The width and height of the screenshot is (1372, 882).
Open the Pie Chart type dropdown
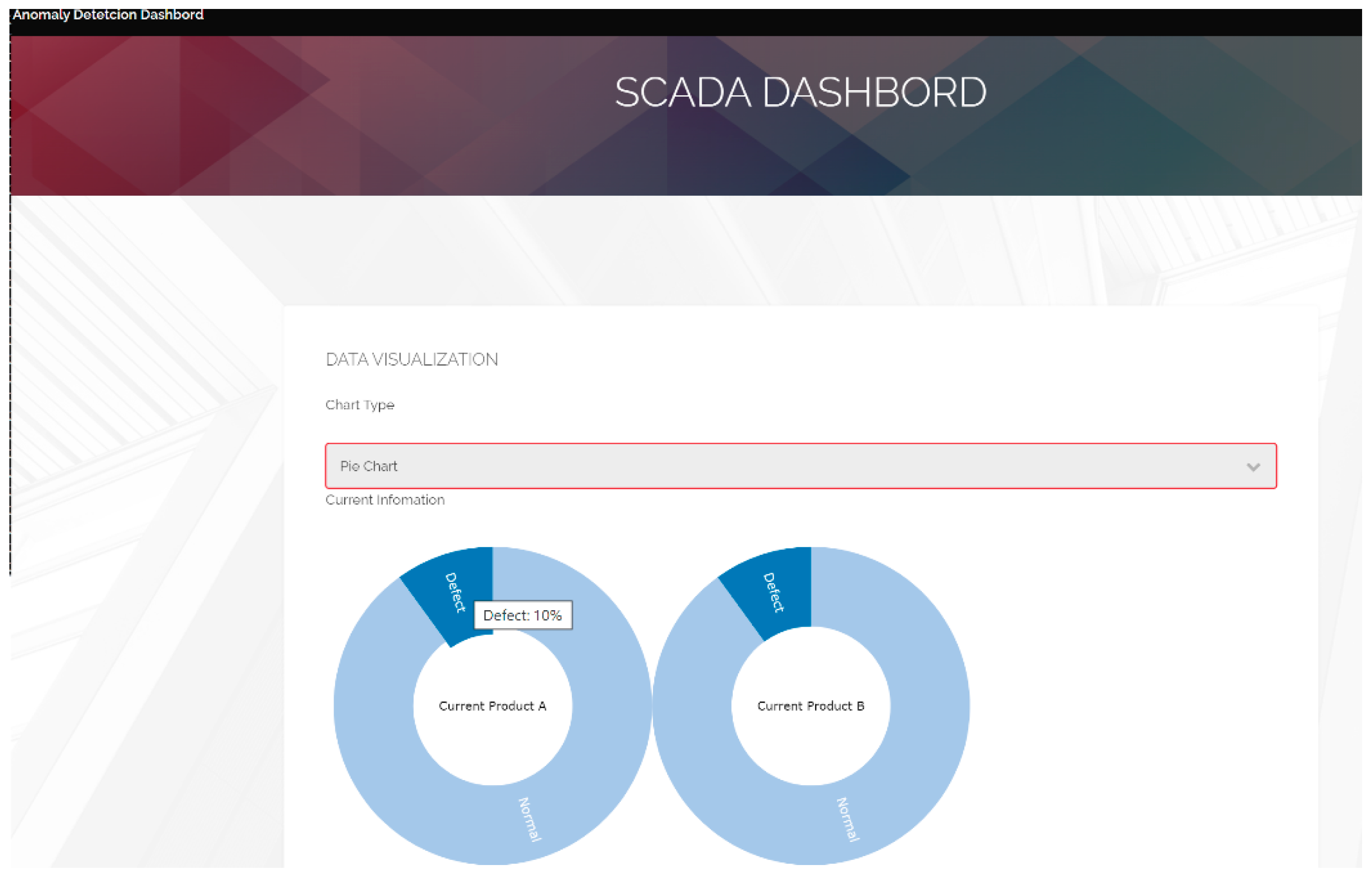800,466
